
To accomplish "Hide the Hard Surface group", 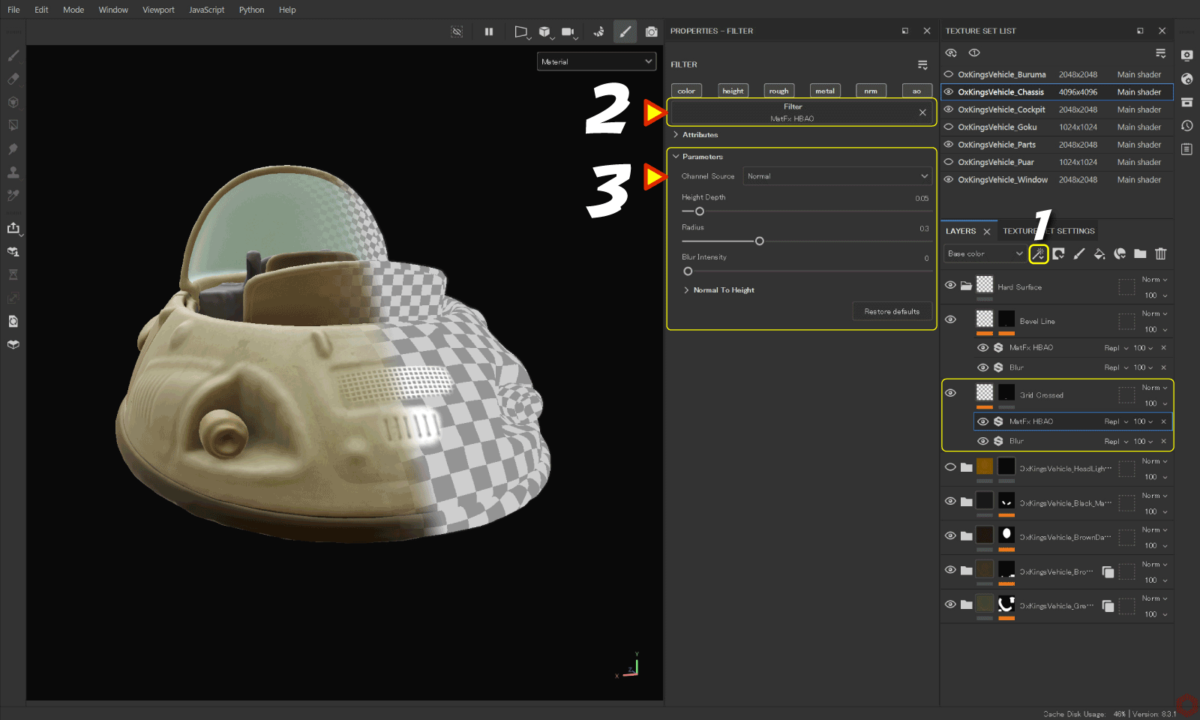I will pyautogui.click(x=949, y=287).
